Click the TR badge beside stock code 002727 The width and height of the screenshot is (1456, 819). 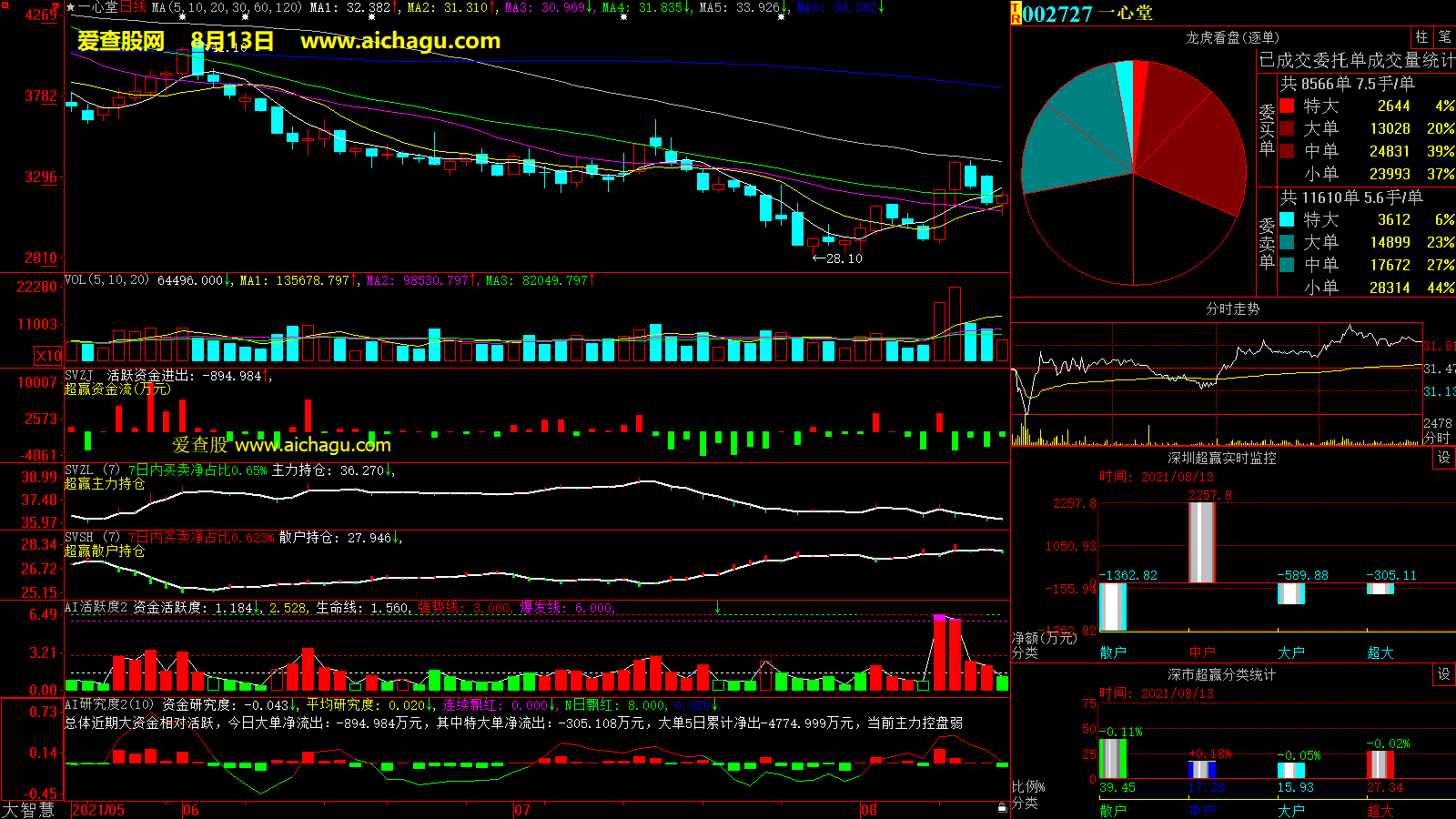click(x=1016, y=14)
